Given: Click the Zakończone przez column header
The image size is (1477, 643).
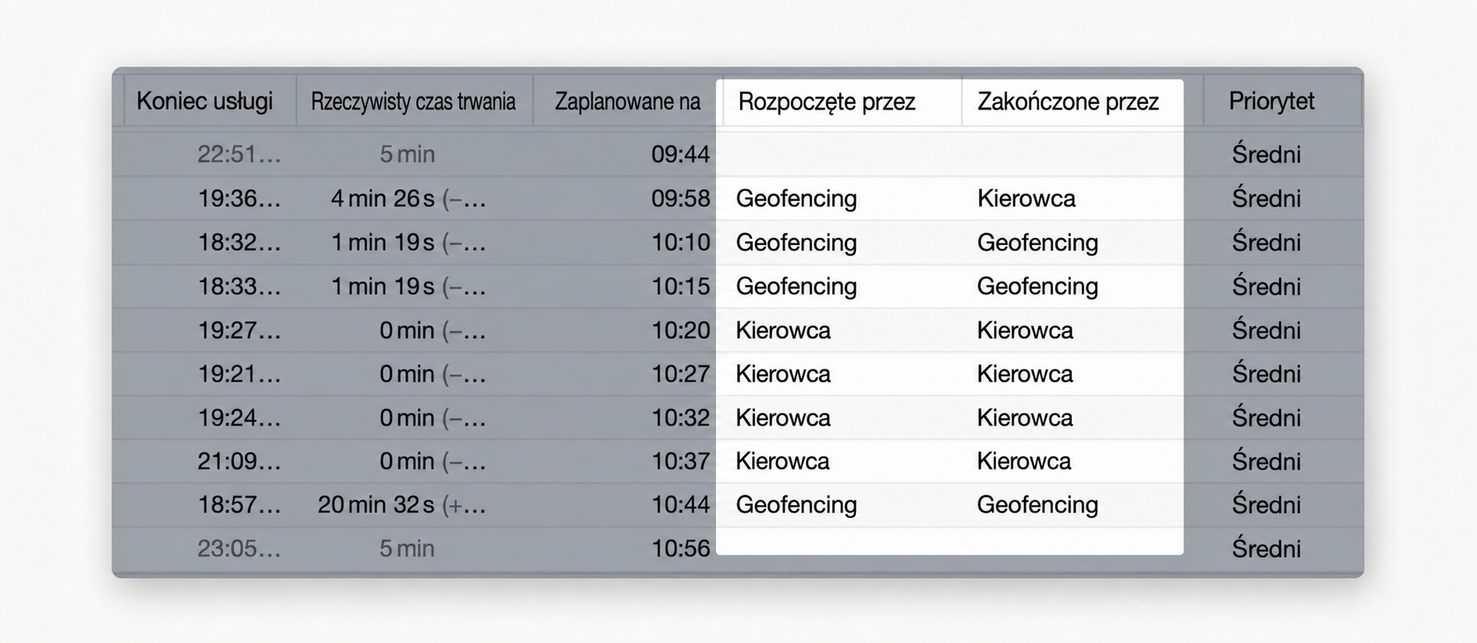Looking at the screenshot, I should (x=1068, y=101).
